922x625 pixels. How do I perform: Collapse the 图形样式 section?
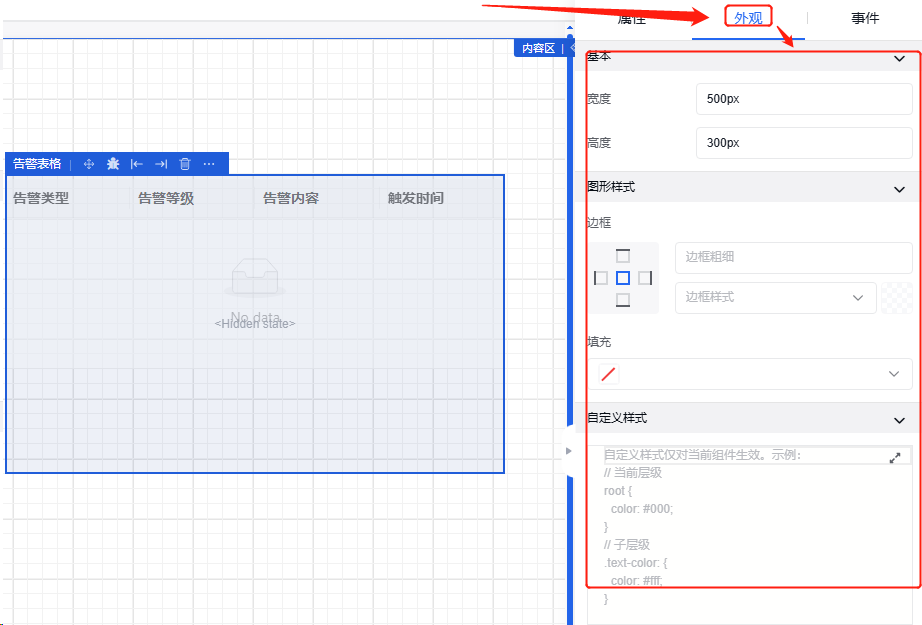[x=899, y=189]
